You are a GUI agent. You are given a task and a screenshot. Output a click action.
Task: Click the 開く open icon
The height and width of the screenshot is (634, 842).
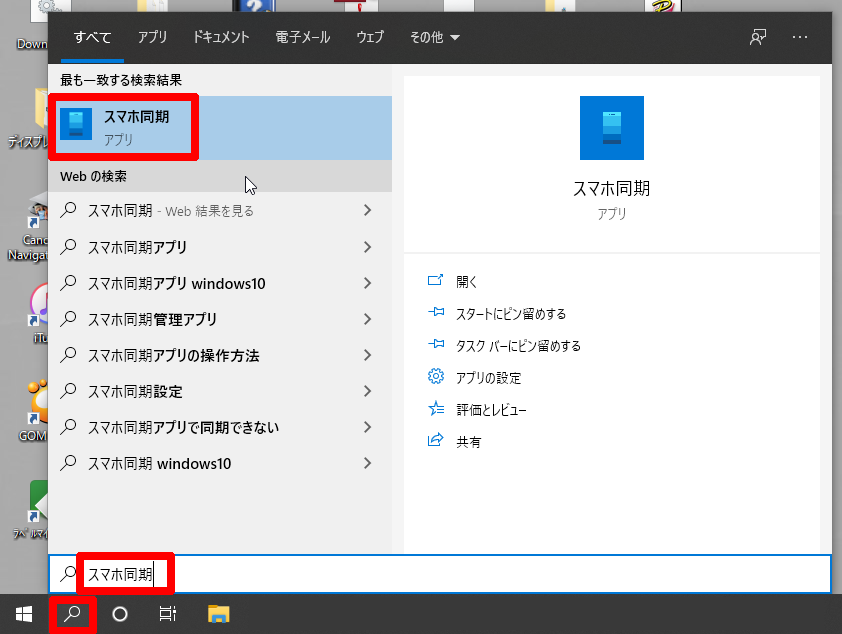coord(435,280)
